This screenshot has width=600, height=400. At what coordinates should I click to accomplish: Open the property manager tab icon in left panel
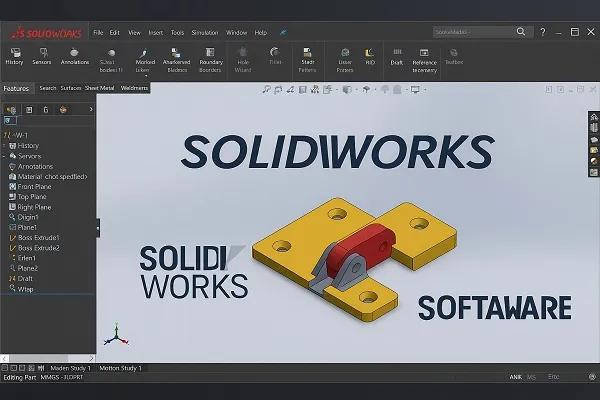click(x=29, y=110)
